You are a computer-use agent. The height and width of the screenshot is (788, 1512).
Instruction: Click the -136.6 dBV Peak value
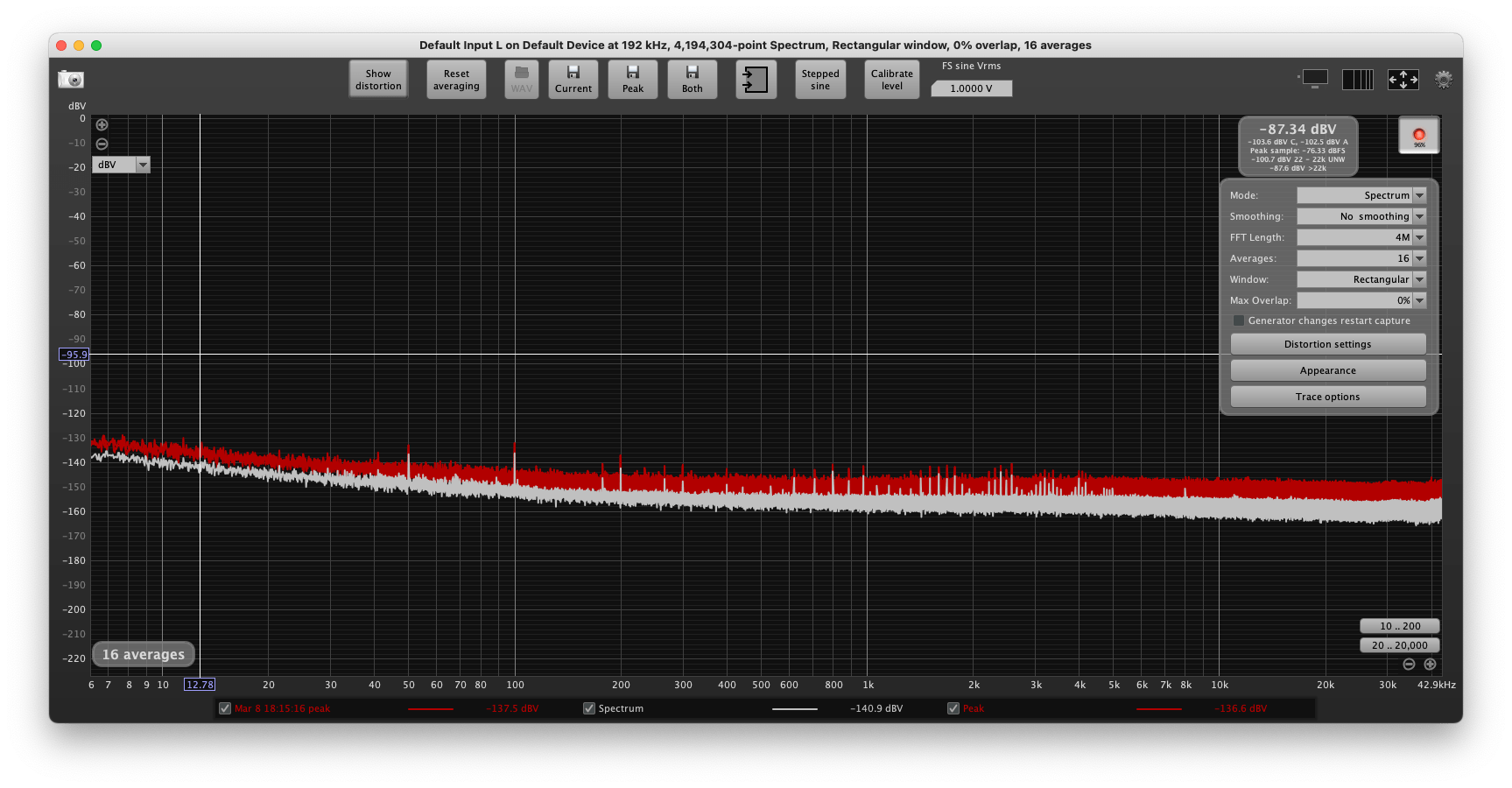tap(1241, 708)
